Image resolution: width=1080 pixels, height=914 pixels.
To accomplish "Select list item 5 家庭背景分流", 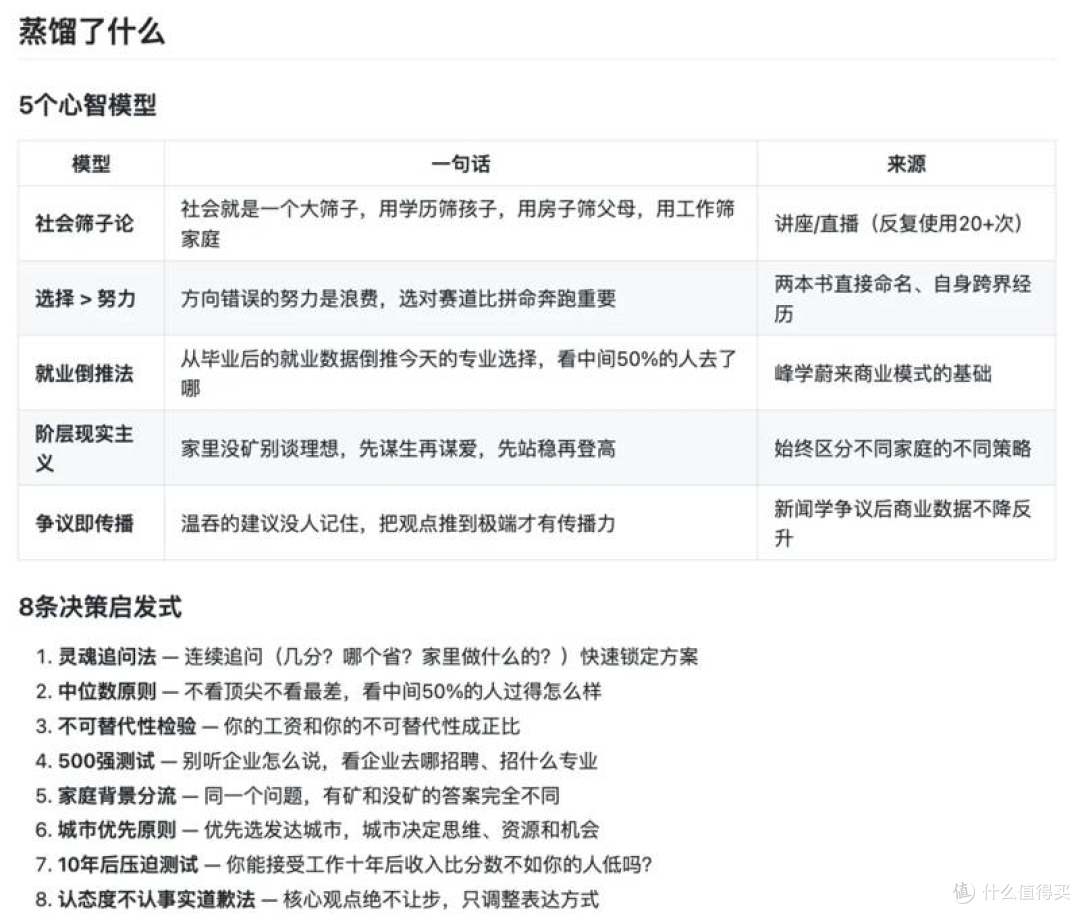I will (x=298, y=796).
